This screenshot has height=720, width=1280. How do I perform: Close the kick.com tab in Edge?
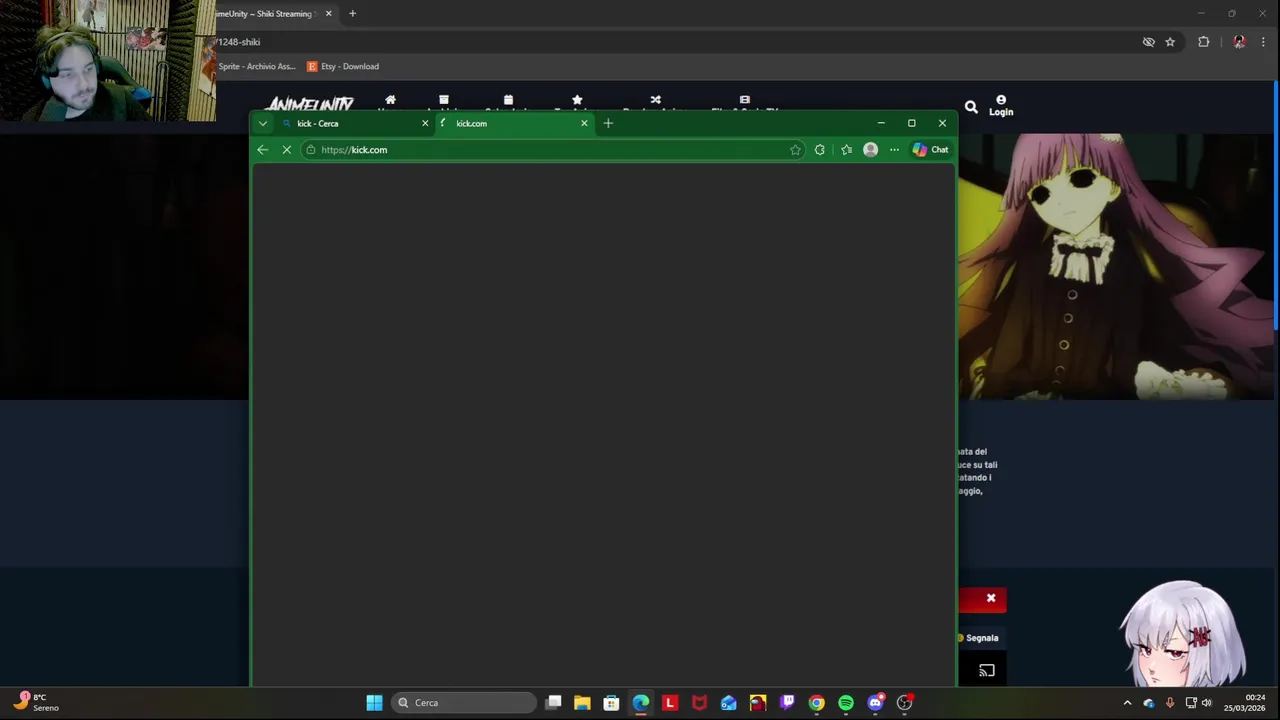(584, 123)
